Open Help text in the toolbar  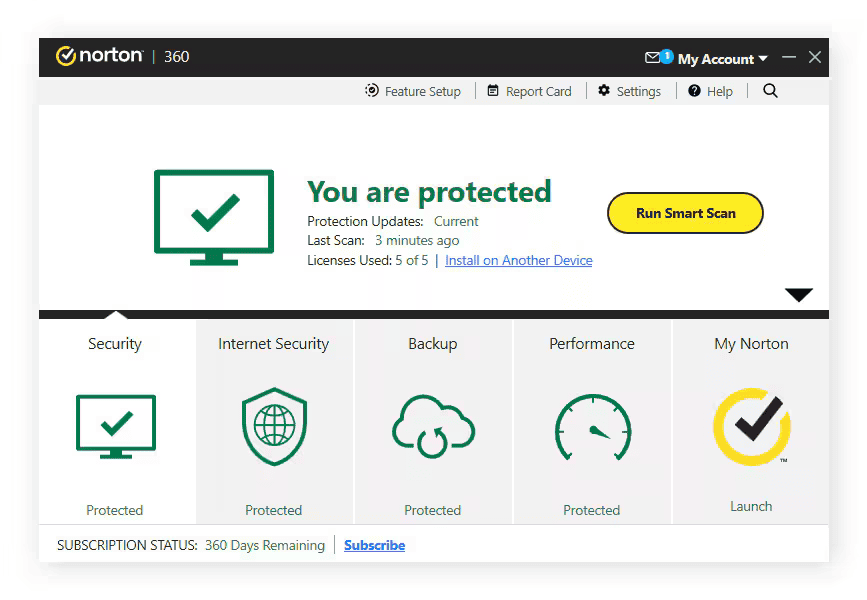[x=719, y=91]
